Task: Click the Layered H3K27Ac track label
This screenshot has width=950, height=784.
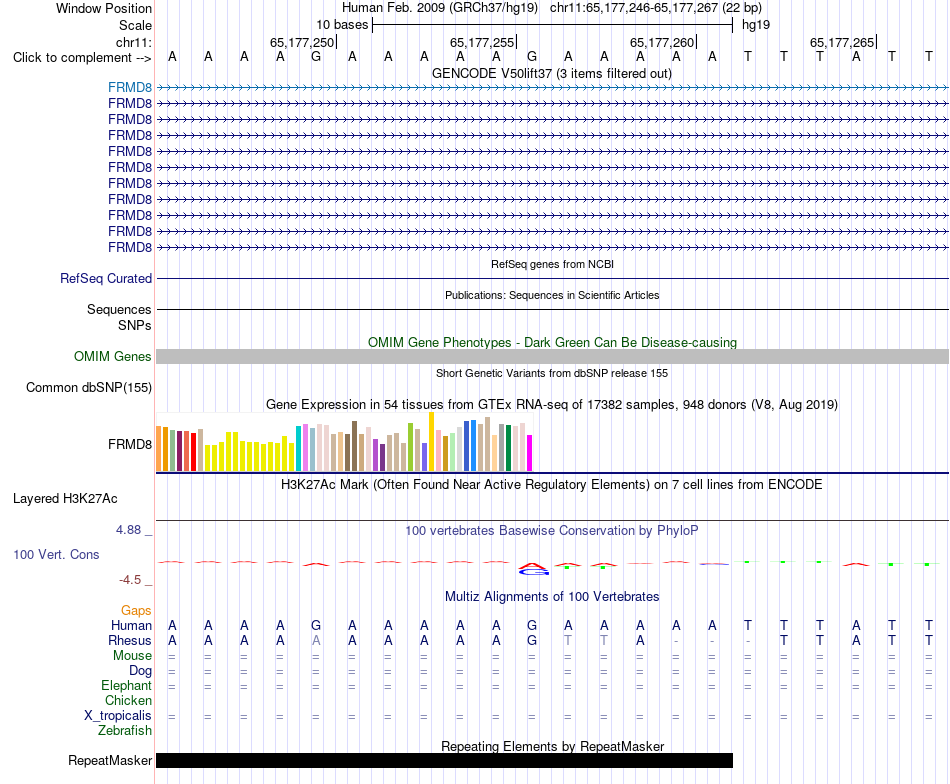Action: click(65, 499)
